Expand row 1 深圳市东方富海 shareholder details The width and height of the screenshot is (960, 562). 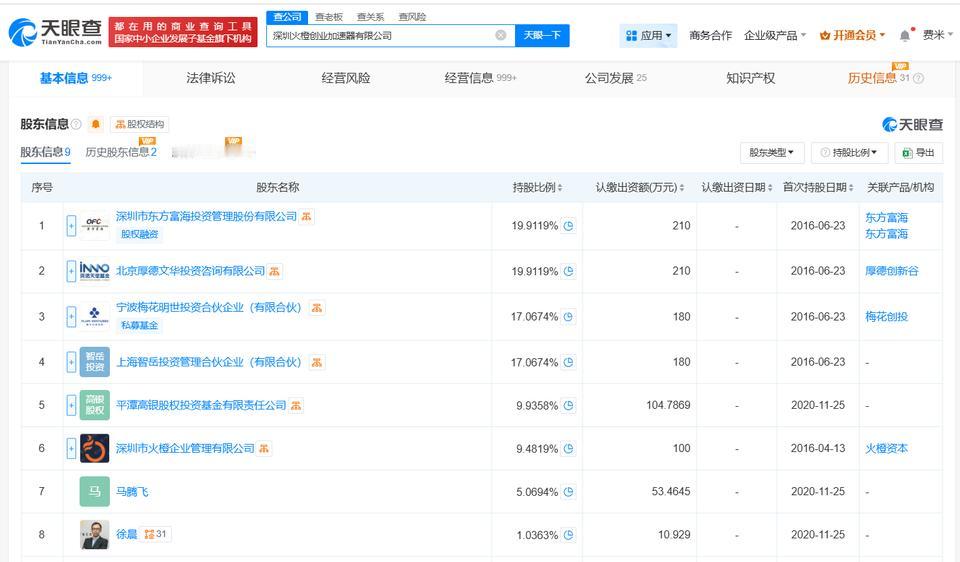[71, 226]
